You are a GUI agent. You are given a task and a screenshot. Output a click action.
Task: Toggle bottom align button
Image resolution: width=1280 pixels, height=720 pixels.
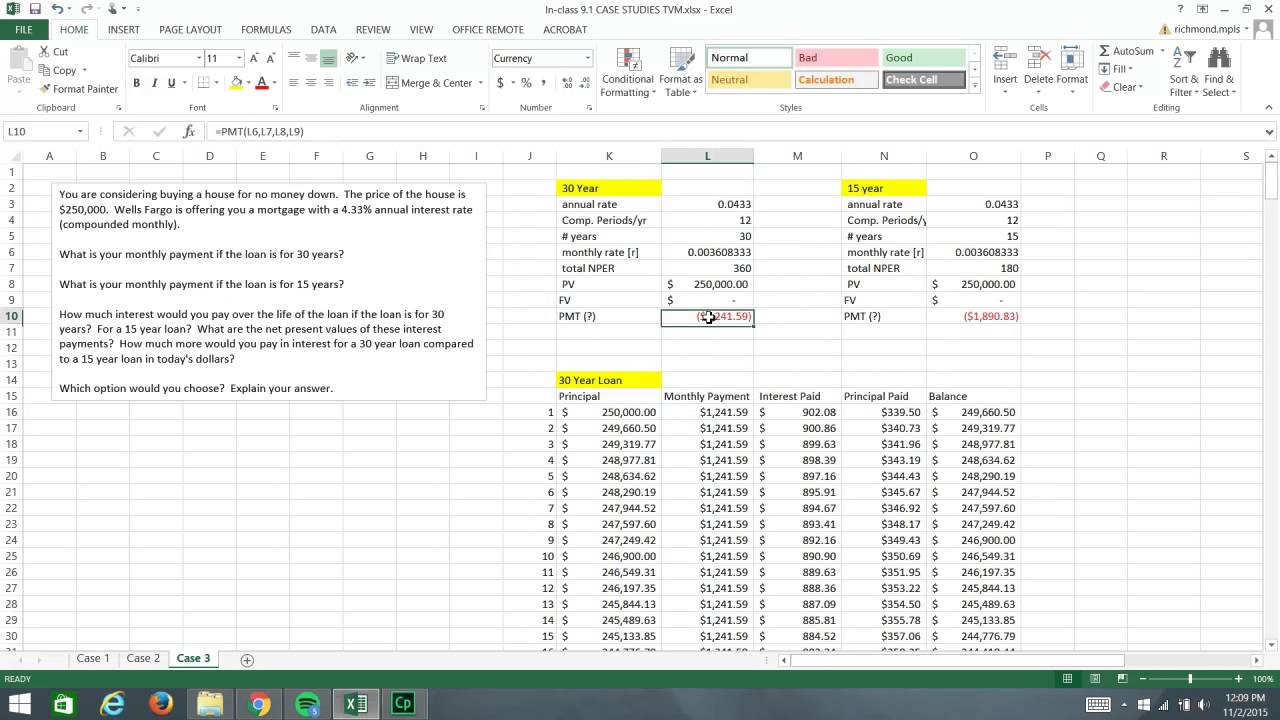pyautogui.click(x=328, y=58)
